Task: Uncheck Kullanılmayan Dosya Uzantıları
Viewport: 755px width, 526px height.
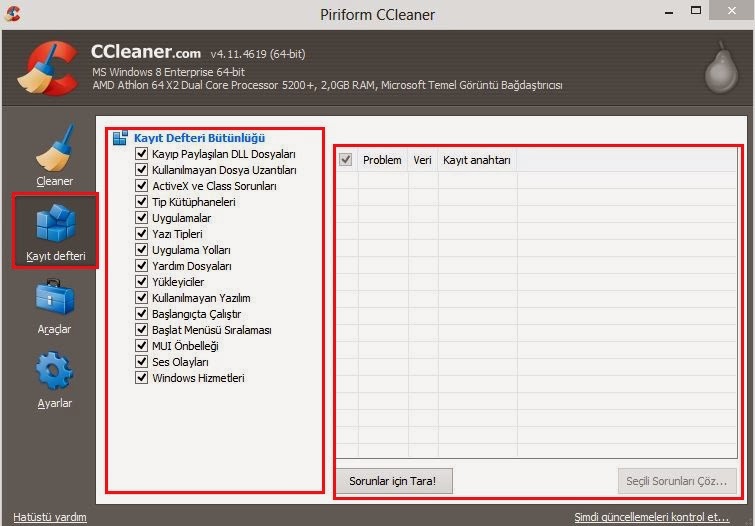Action: [141, 170]
